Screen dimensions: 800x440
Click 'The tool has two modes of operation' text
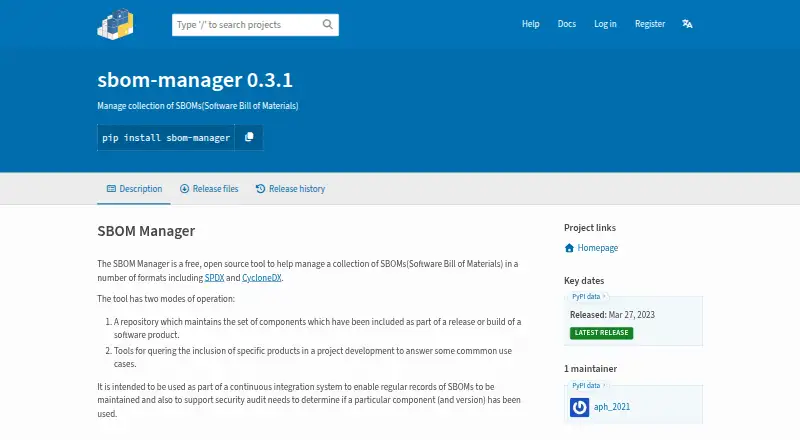click(x=166, y=299)
